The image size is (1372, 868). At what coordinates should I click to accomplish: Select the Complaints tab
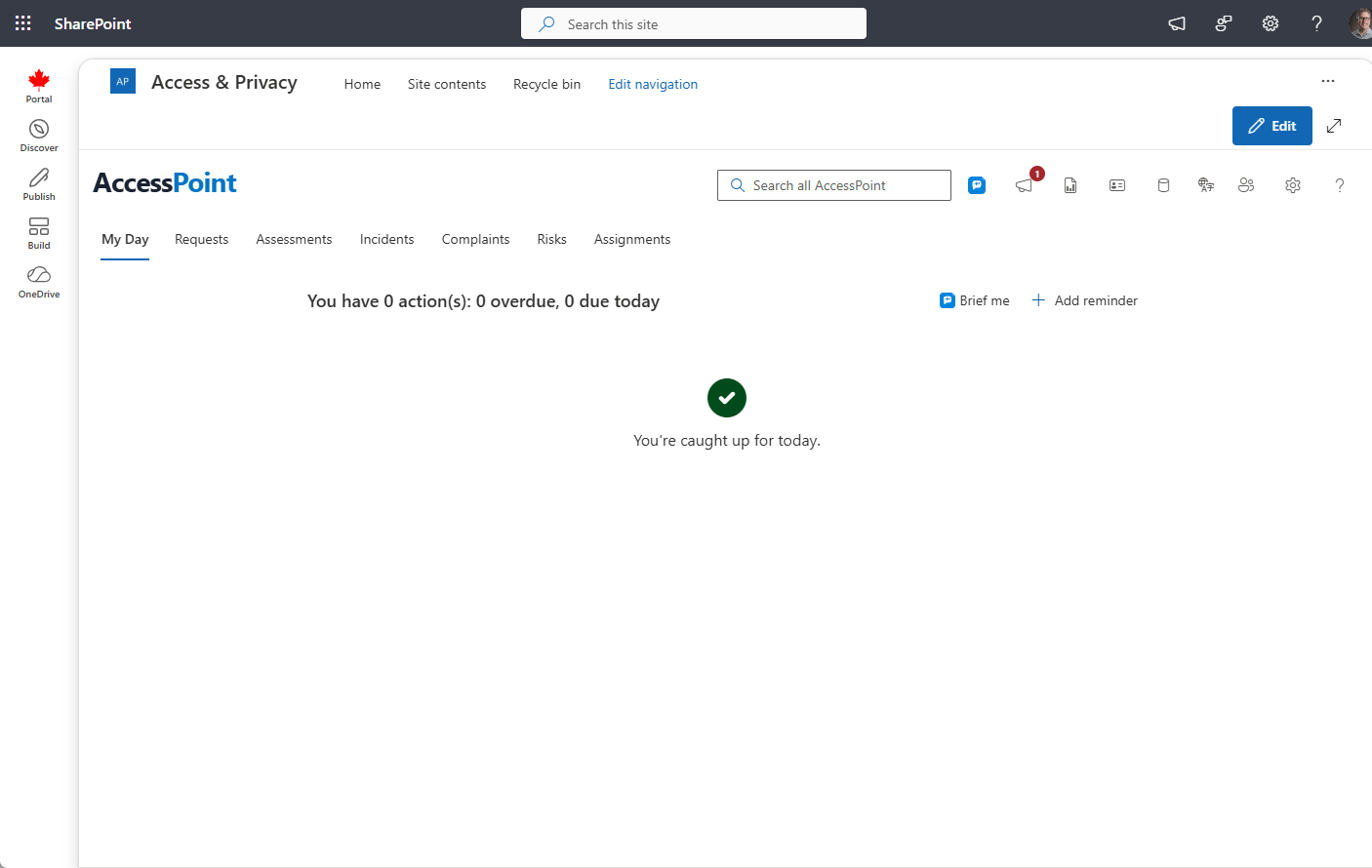[x=475, y=239]
